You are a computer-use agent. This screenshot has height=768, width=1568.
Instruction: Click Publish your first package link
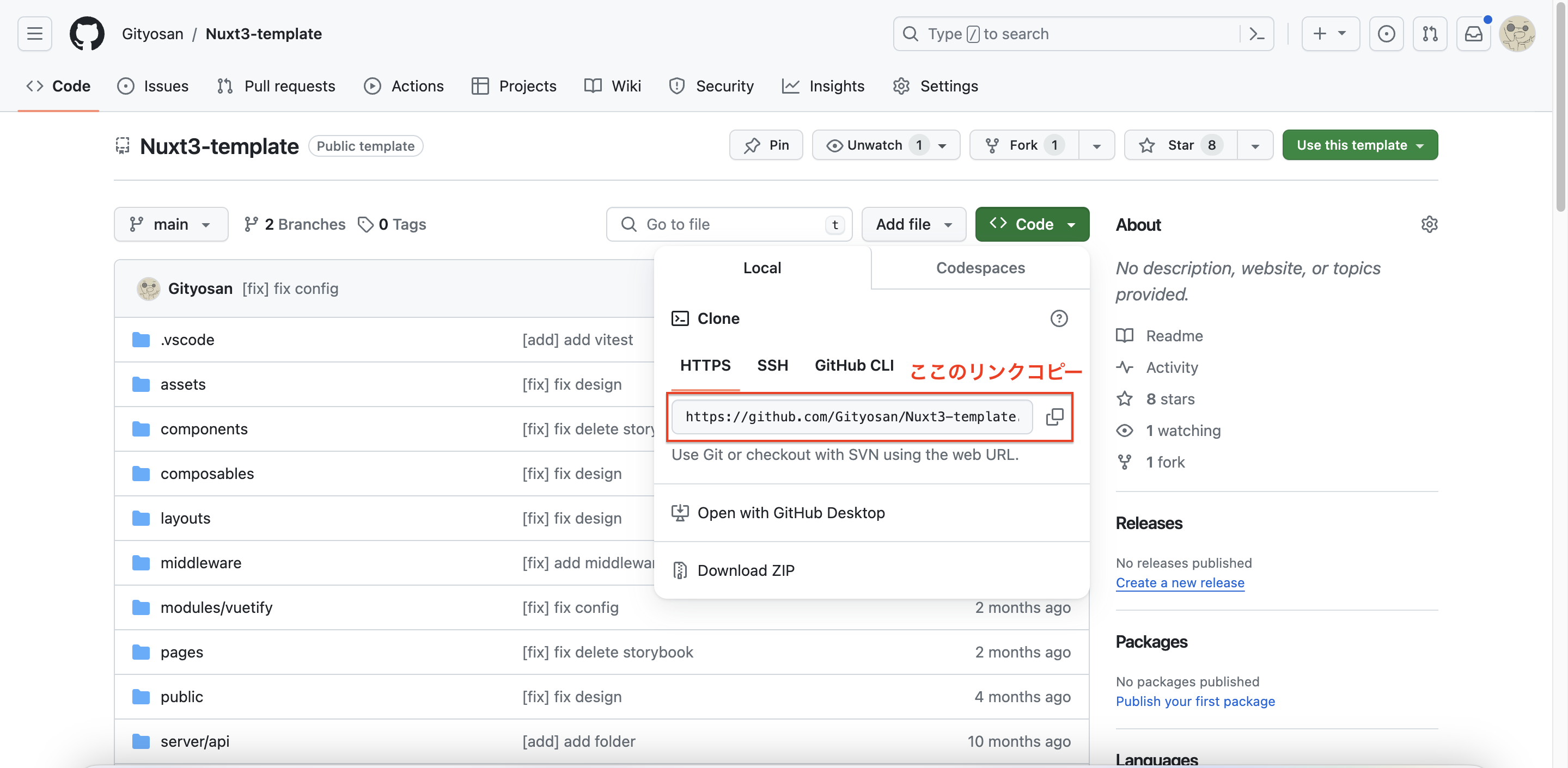[x=1195, y=701]
